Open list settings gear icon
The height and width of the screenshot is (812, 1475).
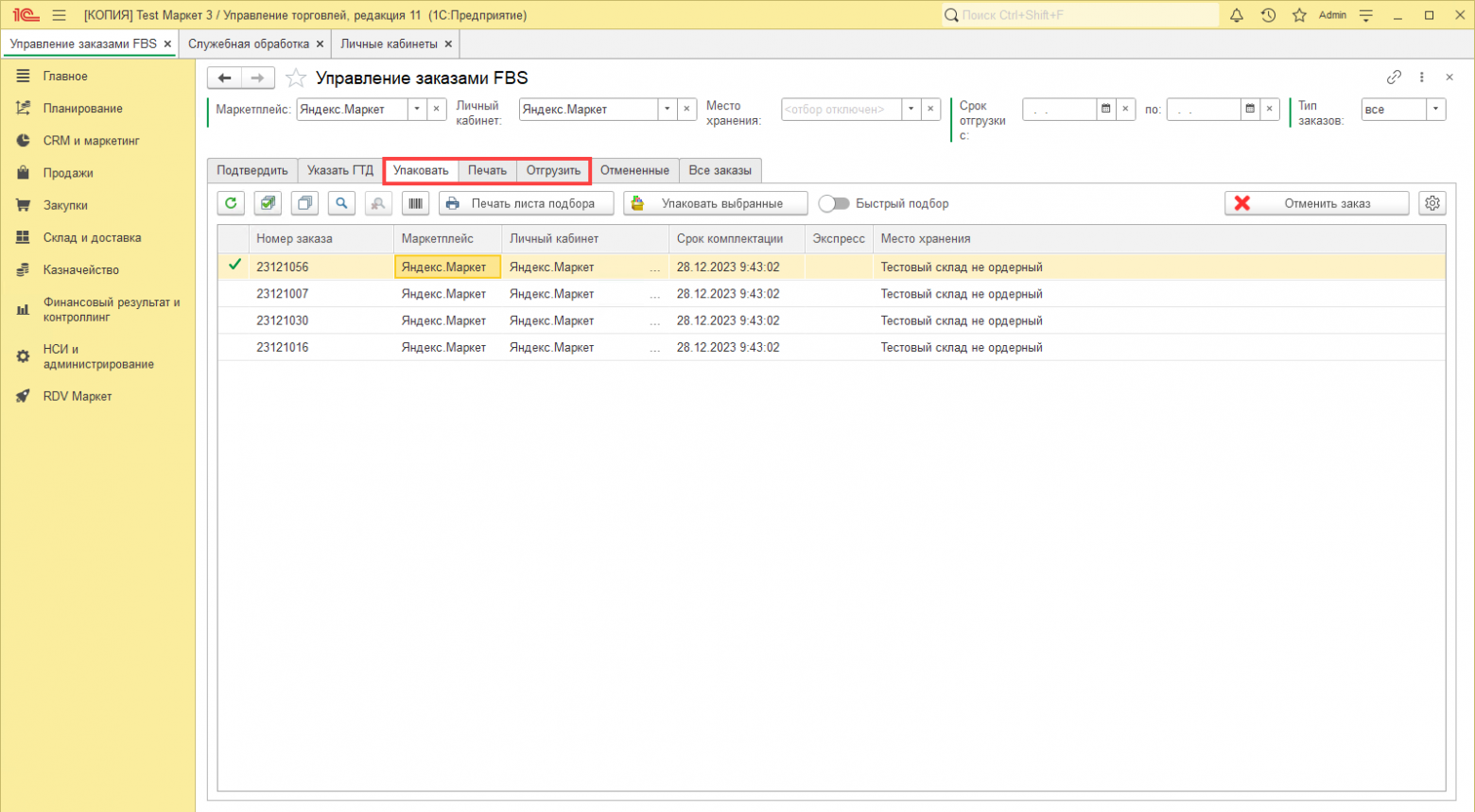[1432, 203]
